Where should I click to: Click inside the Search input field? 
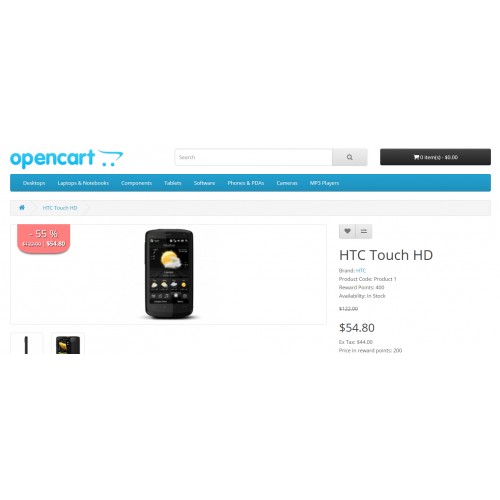pos(254,157)
